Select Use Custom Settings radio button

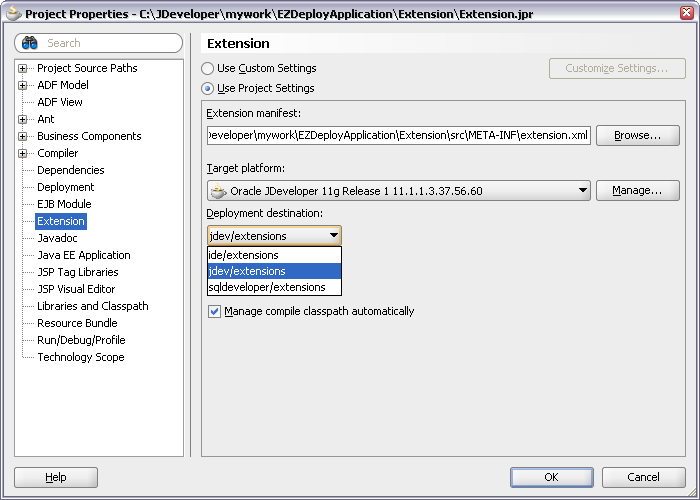tap(208, 69)
